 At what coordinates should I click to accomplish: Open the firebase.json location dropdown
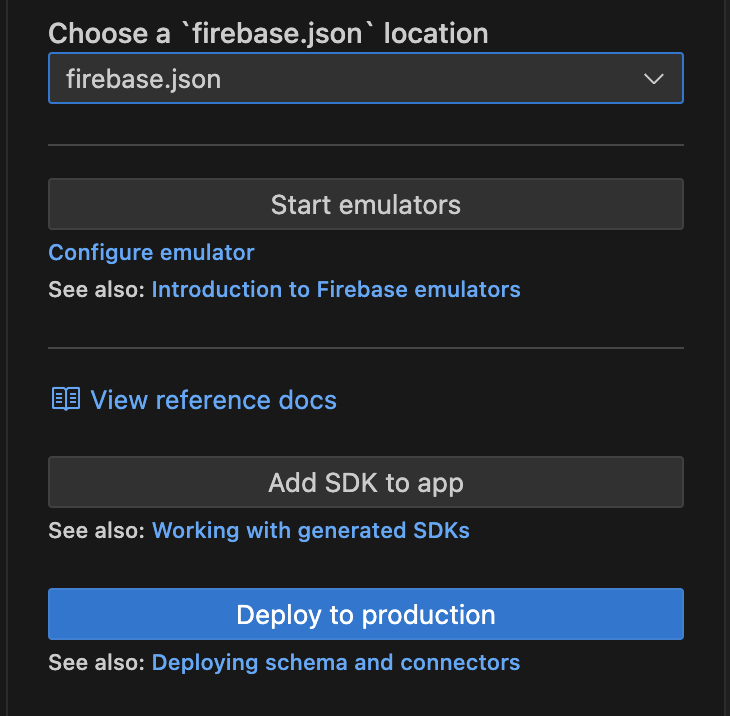[366, 78]
